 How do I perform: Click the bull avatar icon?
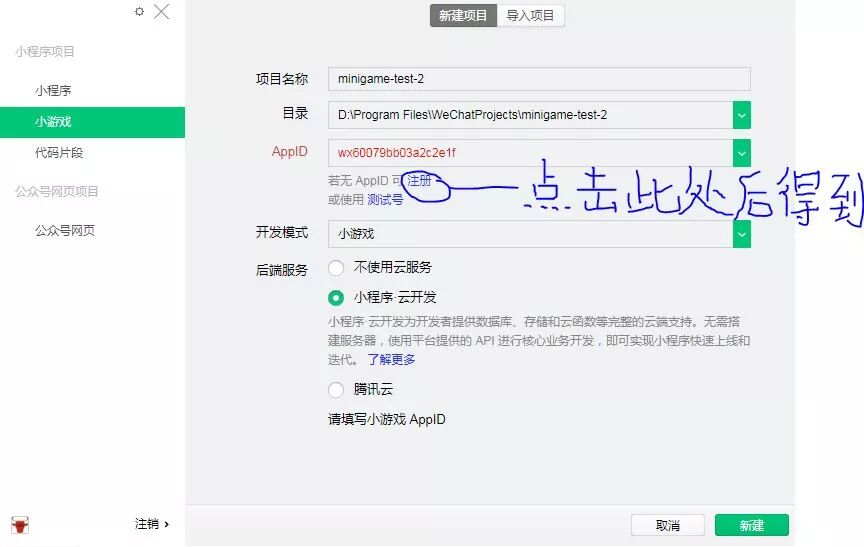click(20, 525)
